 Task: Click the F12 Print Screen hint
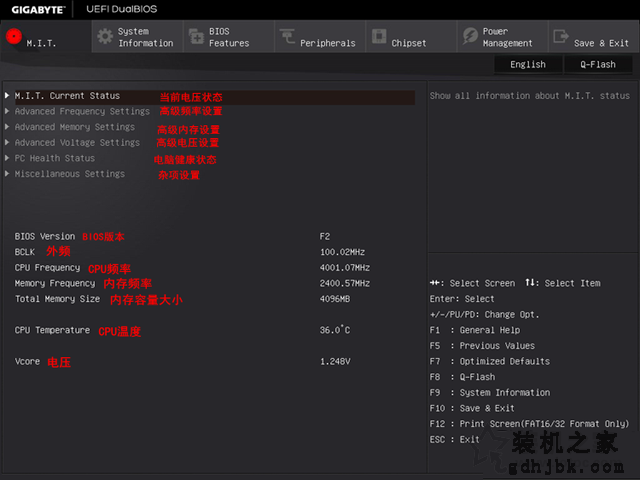pyautogui.click(x=529, y=424)
